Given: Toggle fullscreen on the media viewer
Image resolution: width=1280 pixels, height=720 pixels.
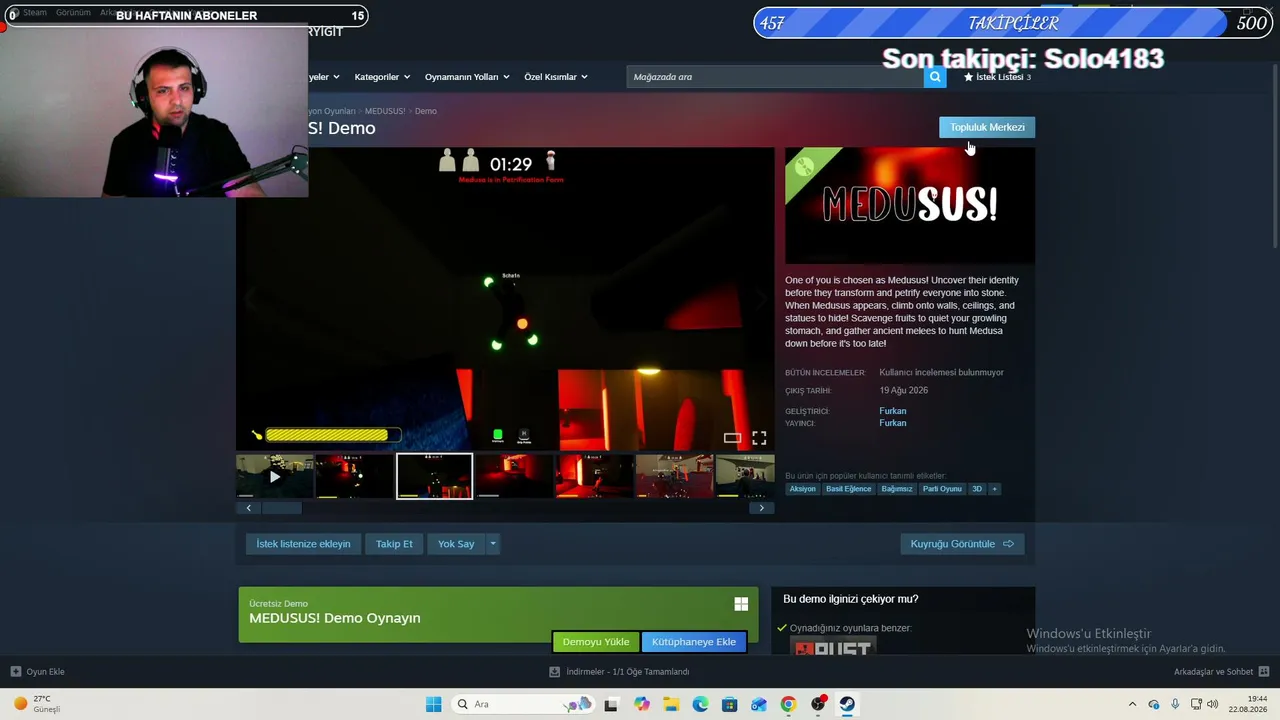Looking at the screenshot, I should 759,438.
